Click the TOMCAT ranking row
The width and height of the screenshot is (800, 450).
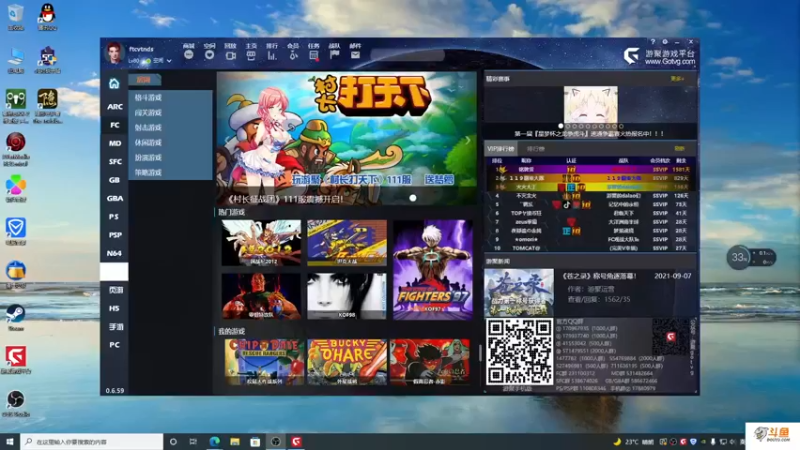click(x=590, y=248)
